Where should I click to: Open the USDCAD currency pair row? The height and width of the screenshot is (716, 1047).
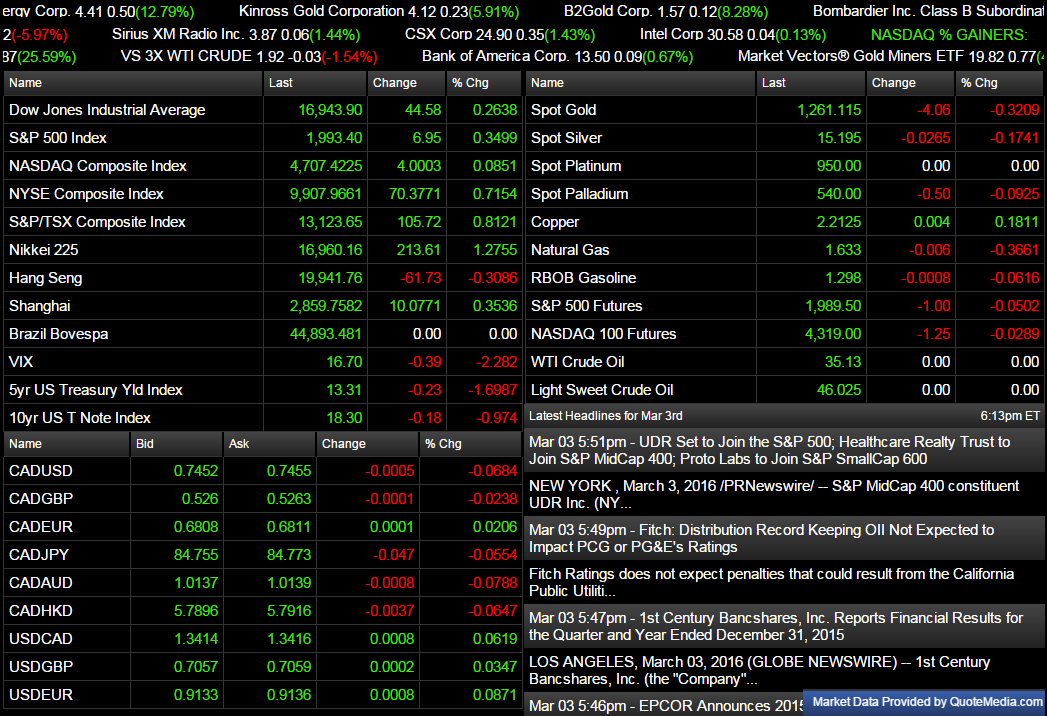(40, 639)
